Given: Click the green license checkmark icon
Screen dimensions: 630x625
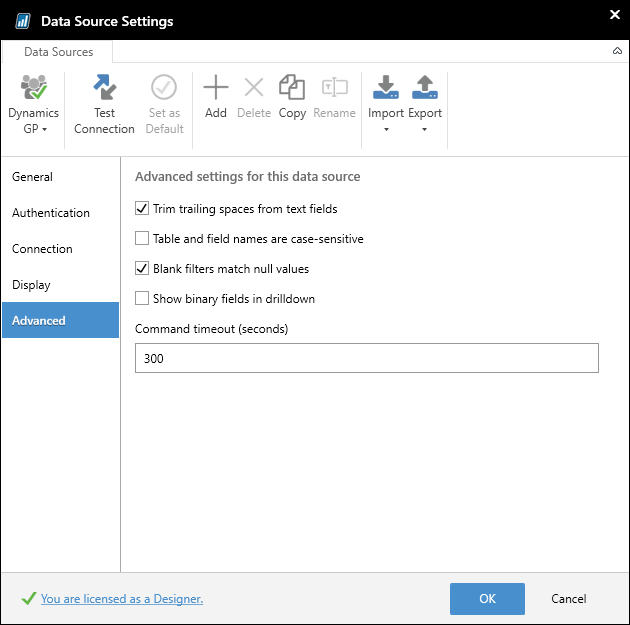Looking at the screenshot, I should click(28, 599).
